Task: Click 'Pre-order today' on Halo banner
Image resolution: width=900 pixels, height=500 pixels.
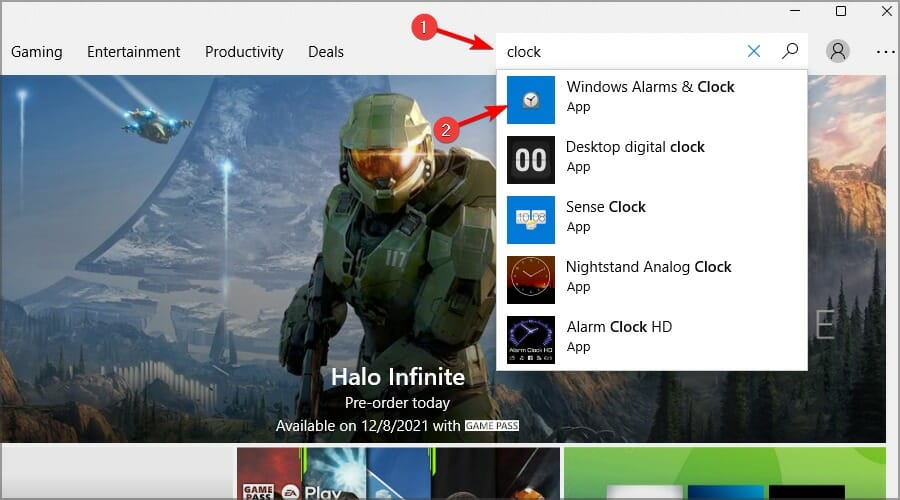Action: (x=397, y=403)
